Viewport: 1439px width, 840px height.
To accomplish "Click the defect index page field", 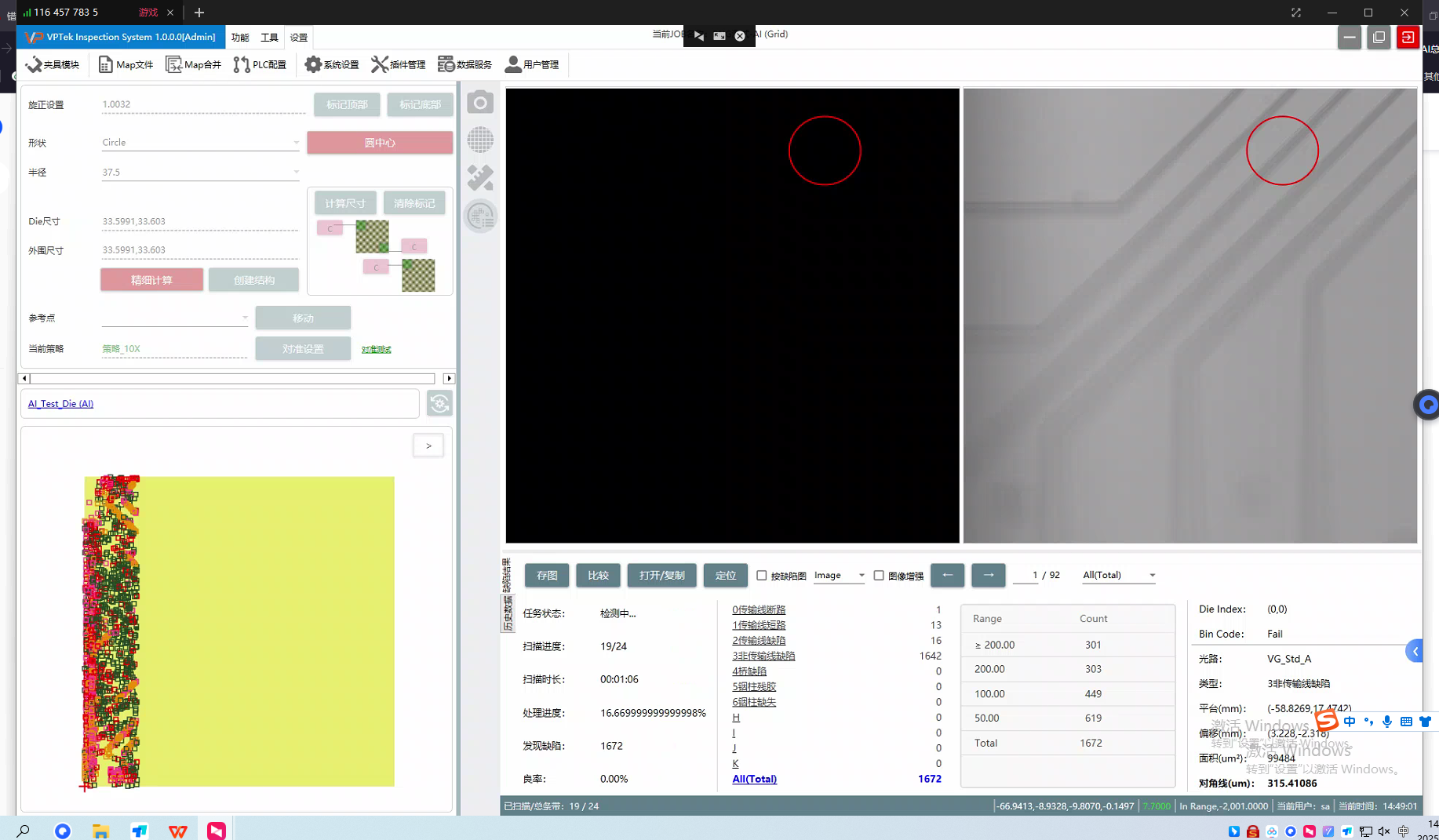I will (1026, 575).
